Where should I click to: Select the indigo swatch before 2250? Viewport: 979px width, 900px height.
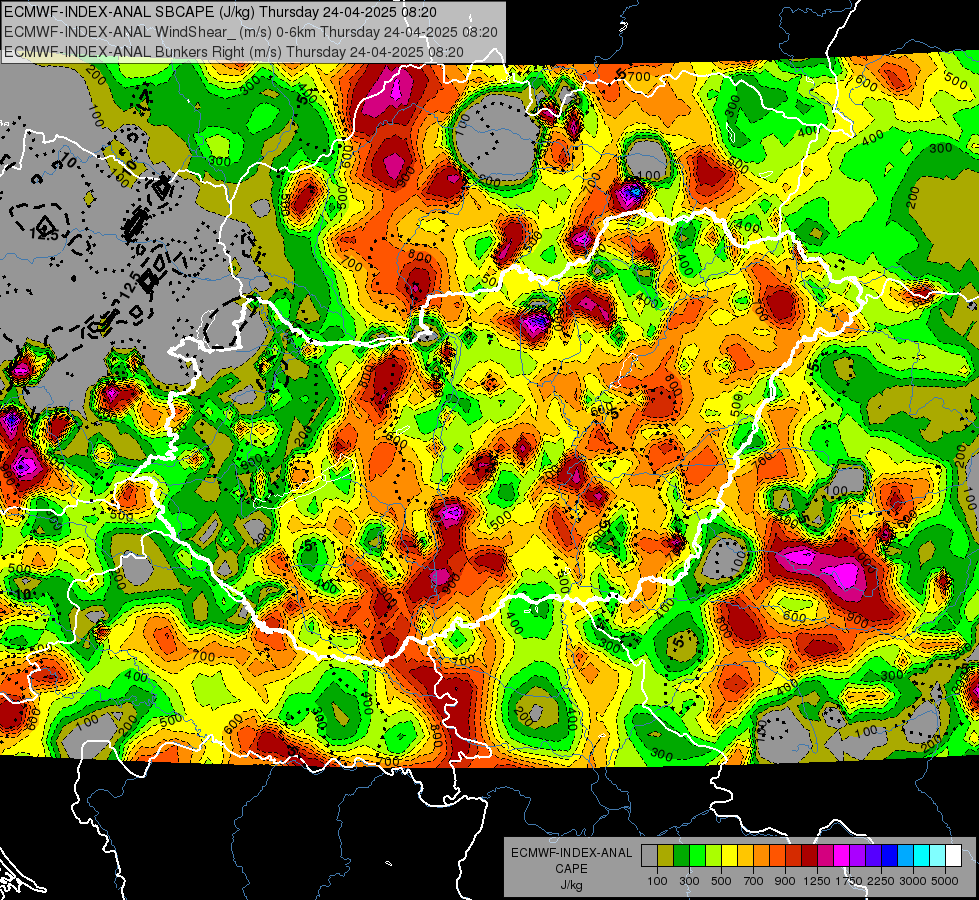(x=873, y=856)
